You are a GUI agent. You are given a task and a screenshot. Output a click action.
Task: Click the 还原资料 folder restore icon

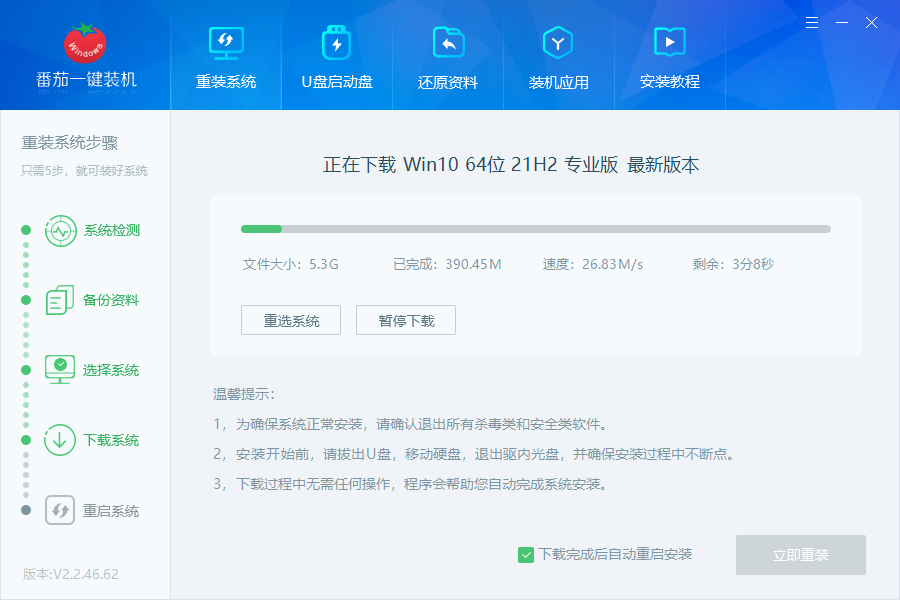(448, 42)
